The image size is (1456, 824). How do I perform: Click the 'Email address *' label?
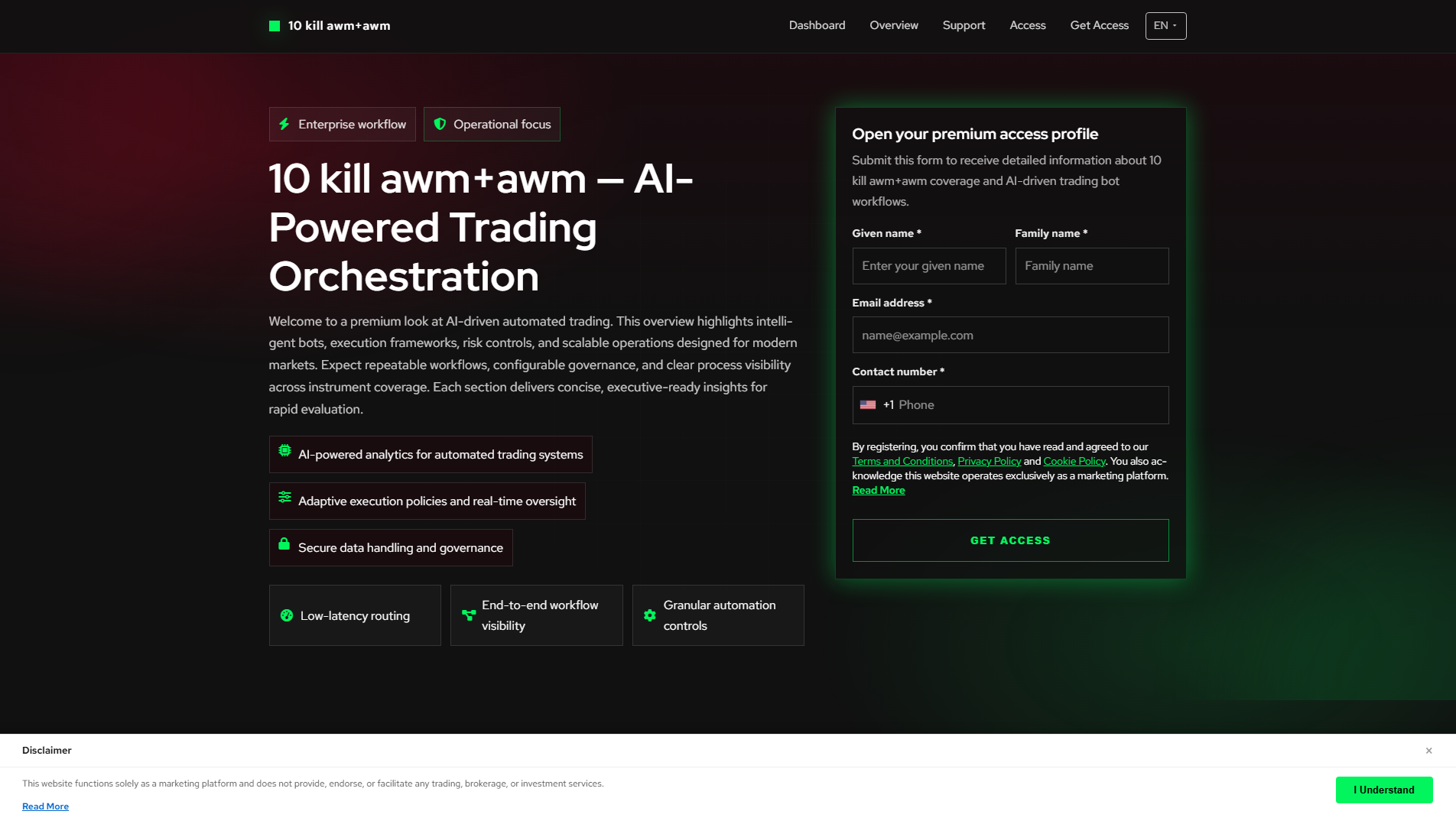click(892, 303)
